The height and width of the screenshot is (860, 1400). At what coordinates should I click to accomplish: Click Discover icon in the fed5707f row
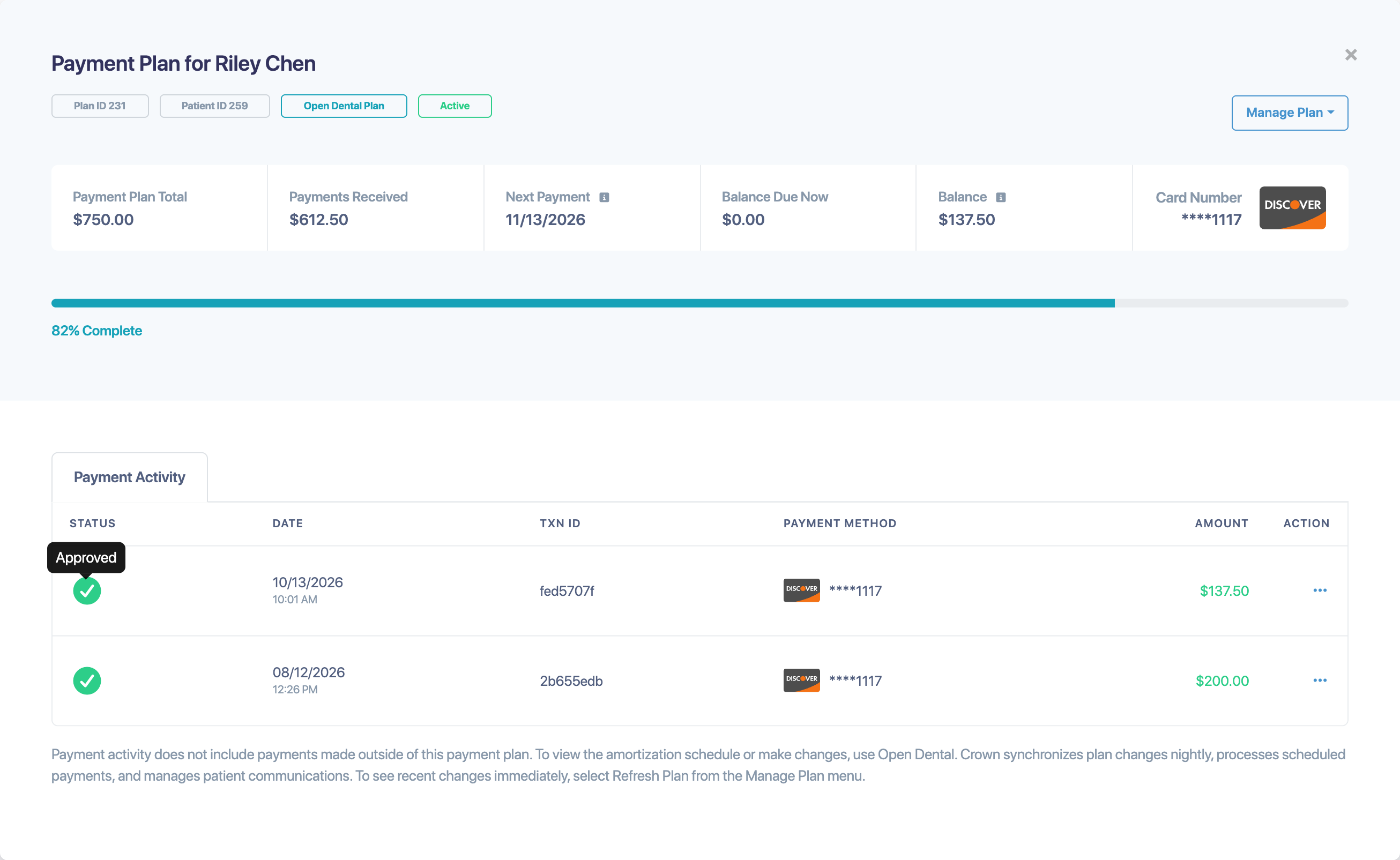[801, 590]
